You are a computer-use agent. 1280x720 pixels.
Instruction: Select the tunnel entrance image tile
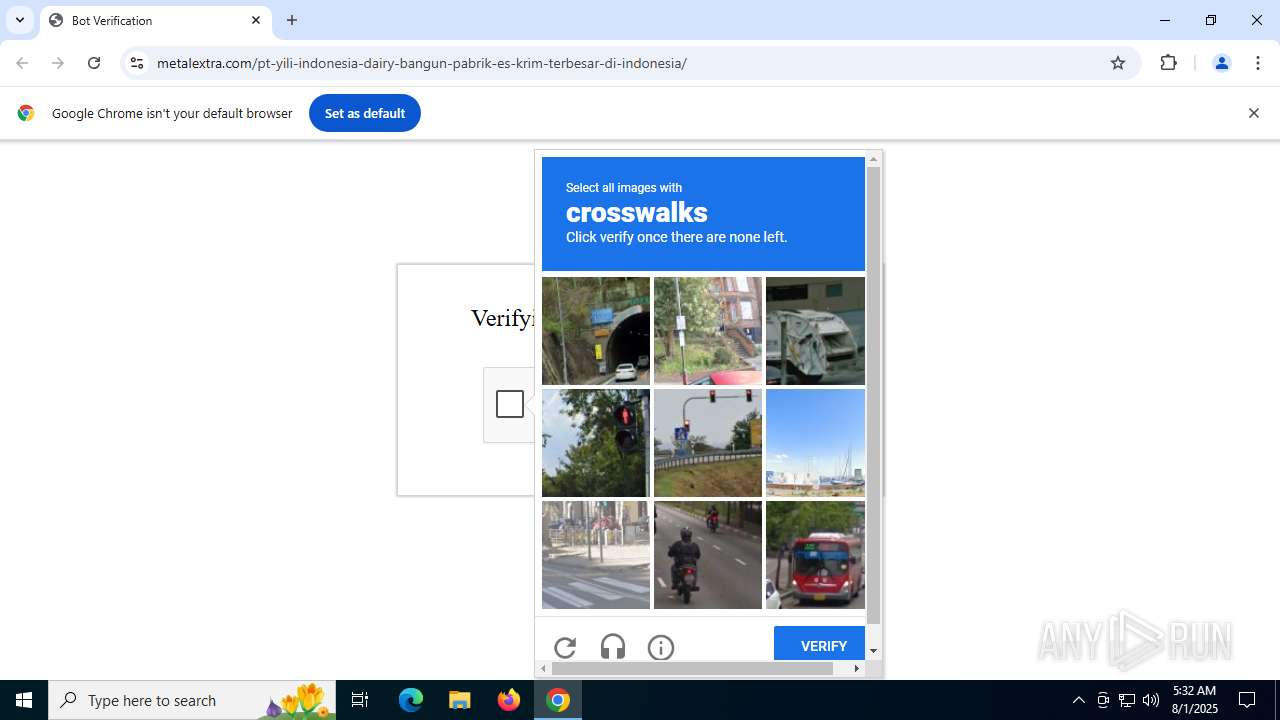click(596, 331)
